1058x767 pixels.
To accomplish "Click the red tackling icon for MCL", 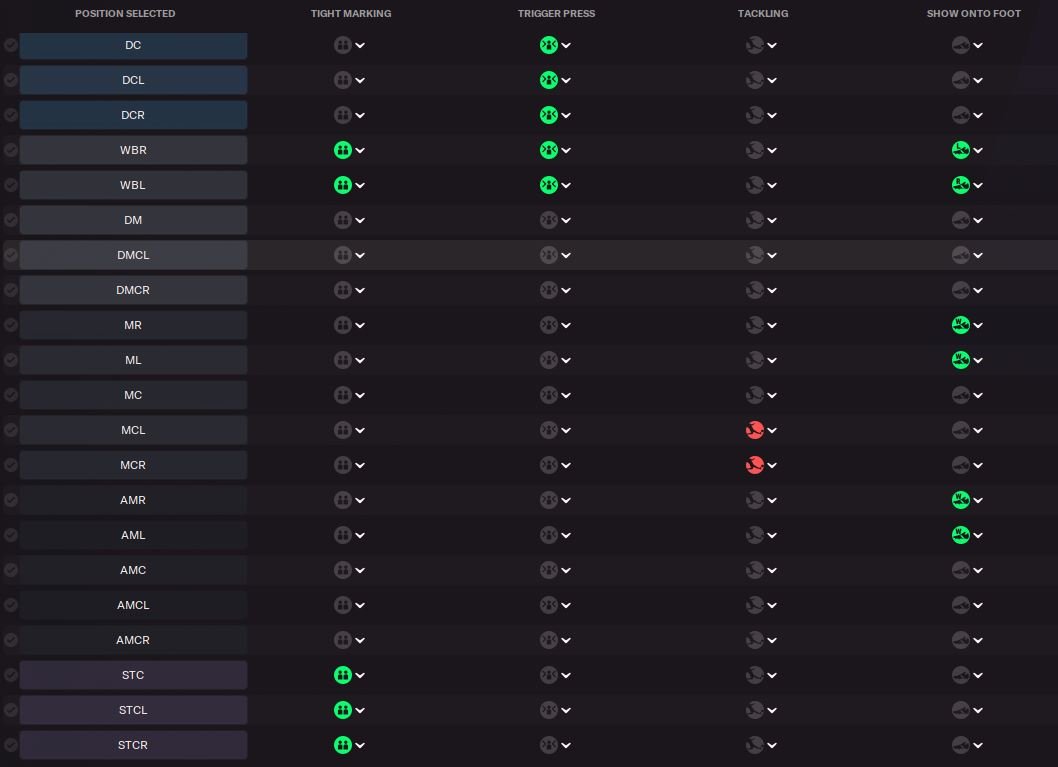I will point(755,430).
